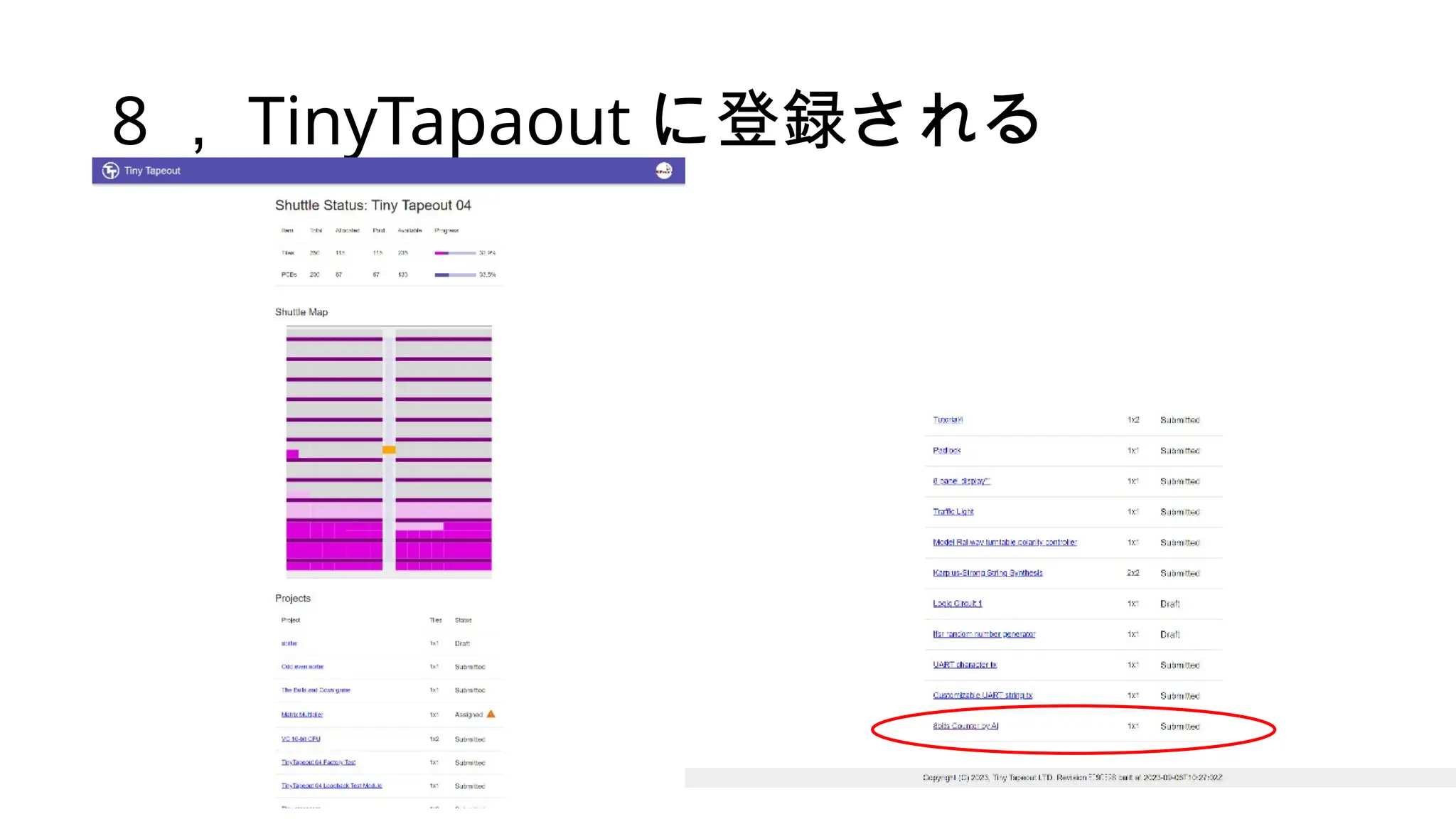Open The Bulls and Cows game project
1456x819 pixels.
(x=316, y=690)
